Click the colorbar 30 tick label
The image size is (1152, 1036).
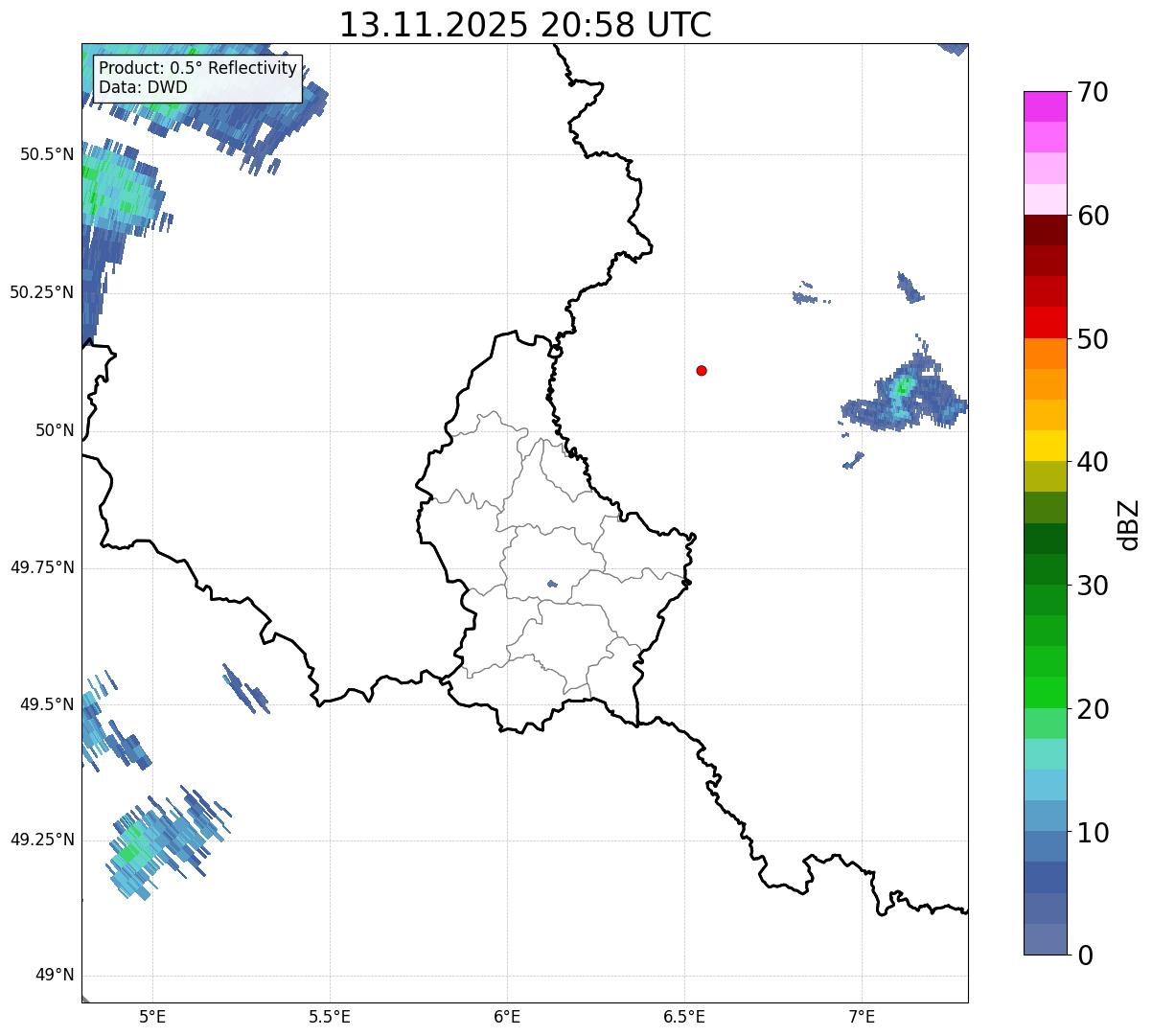click(1093, 586)
